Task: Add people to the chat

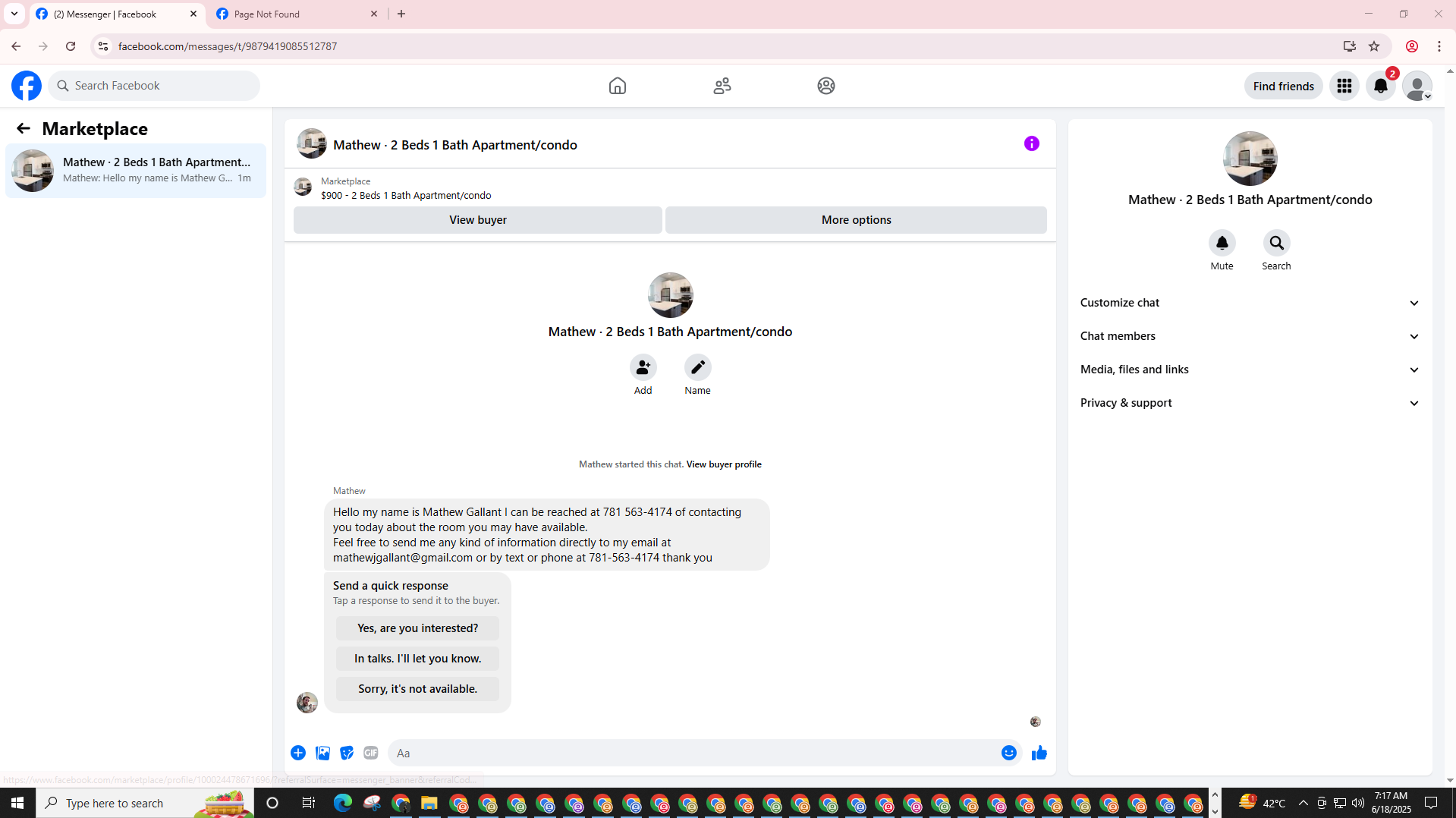Action: pos(643,367)
